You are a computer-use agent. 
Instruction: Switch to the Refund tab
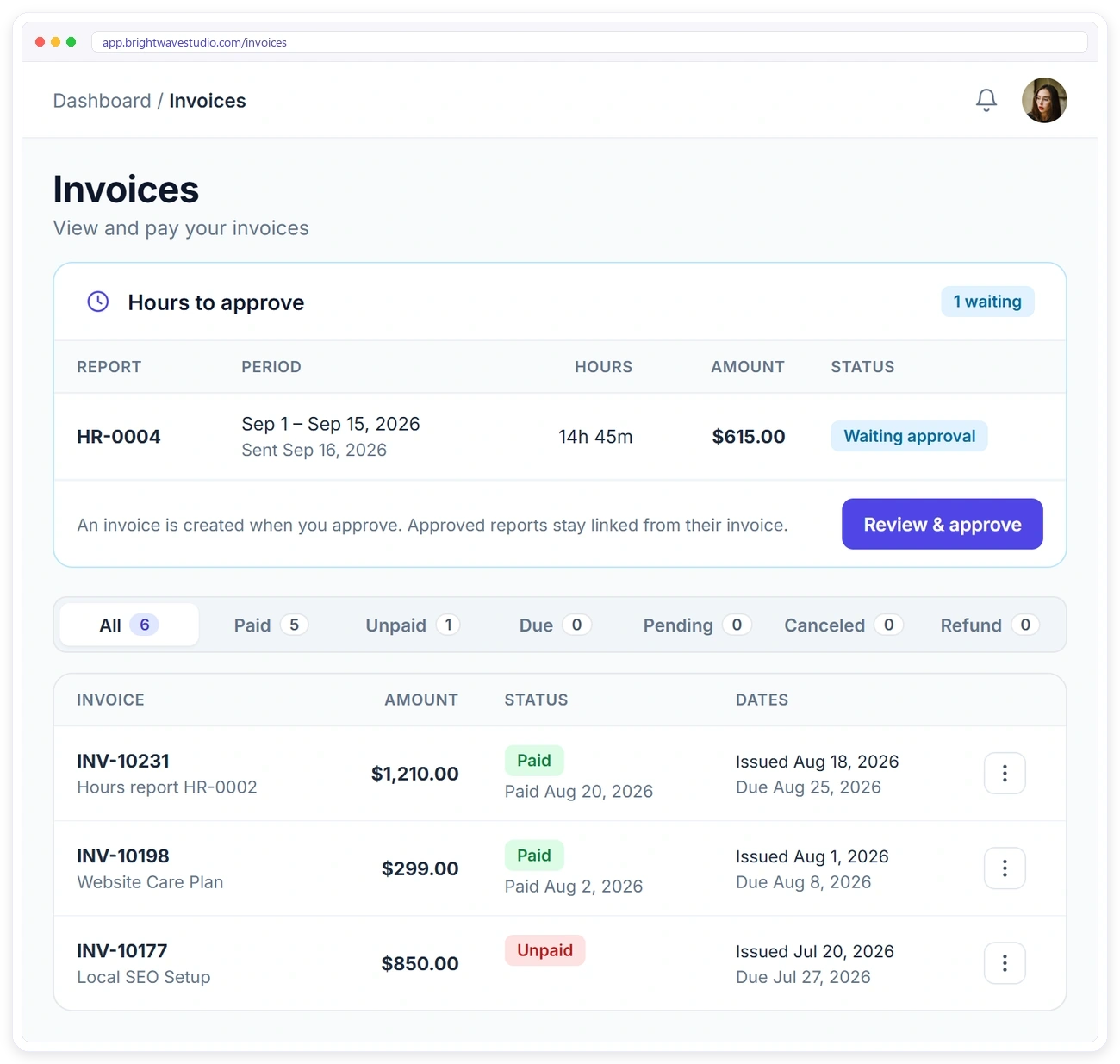989,625
